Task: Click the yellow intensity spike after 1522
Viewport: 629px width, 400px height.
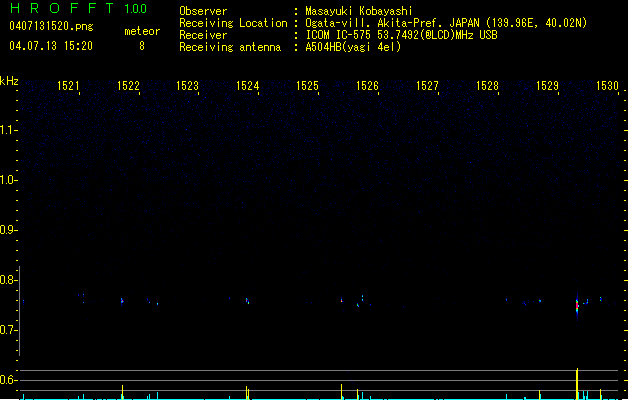Action: (122, 392)
